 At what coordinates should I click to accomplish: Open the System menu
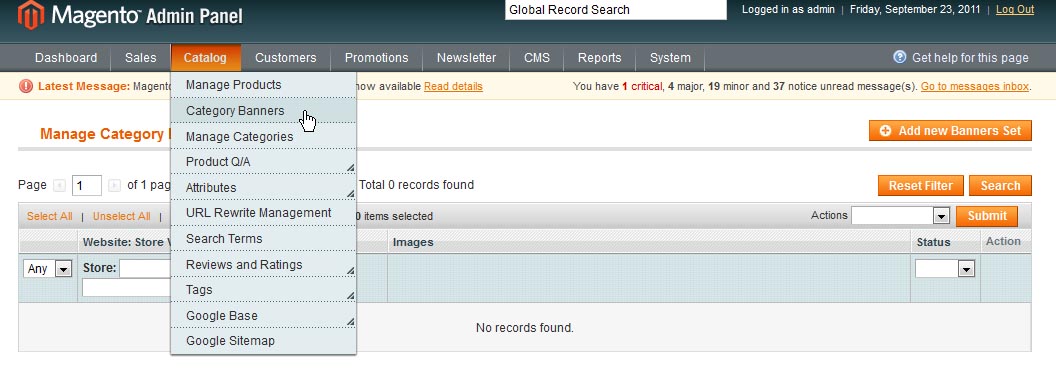tap(670, 58)
